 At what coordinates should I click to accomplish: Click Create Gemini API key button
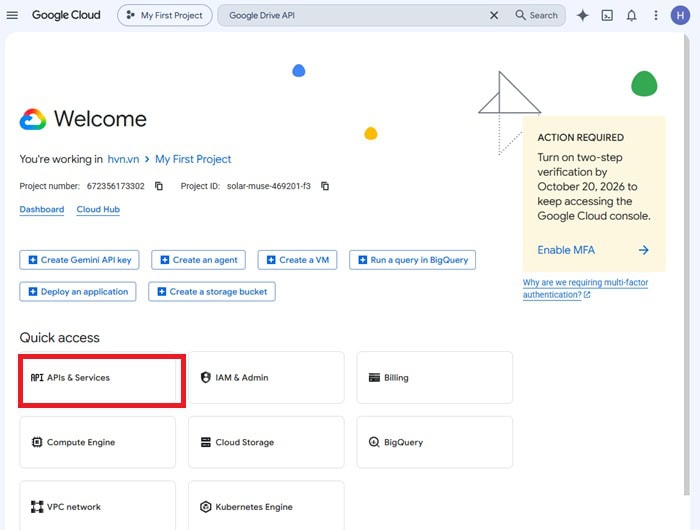click(x=79, y=260)
